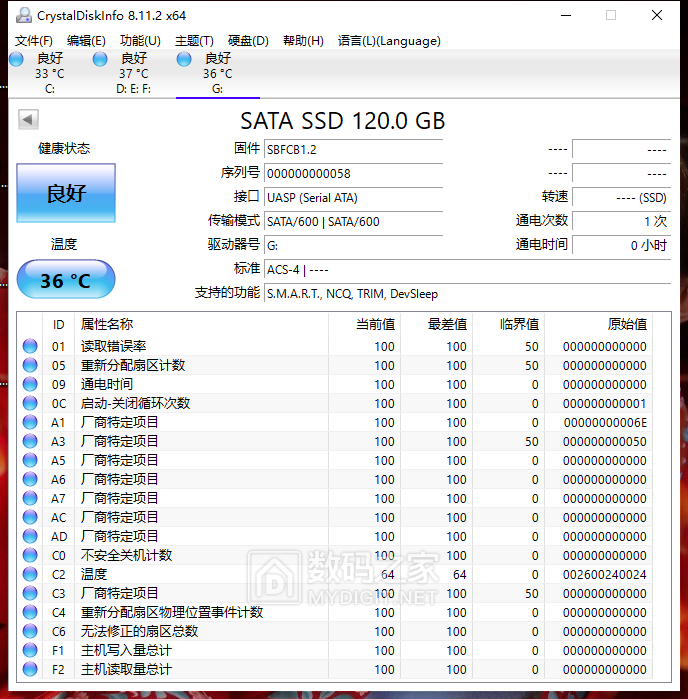Select the 启动-关闭循环次数 attribute name
This screenshot has width=688, height=699.
point(135,403)
